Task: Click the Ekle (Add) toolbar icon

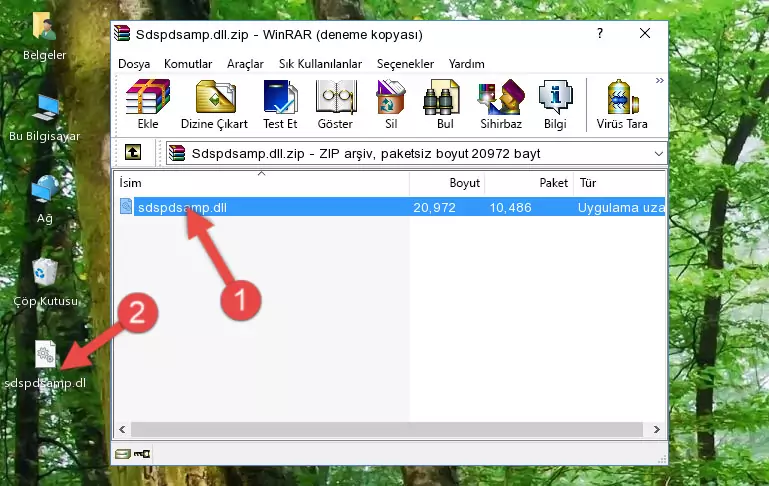Action: (x=148, y=104)
